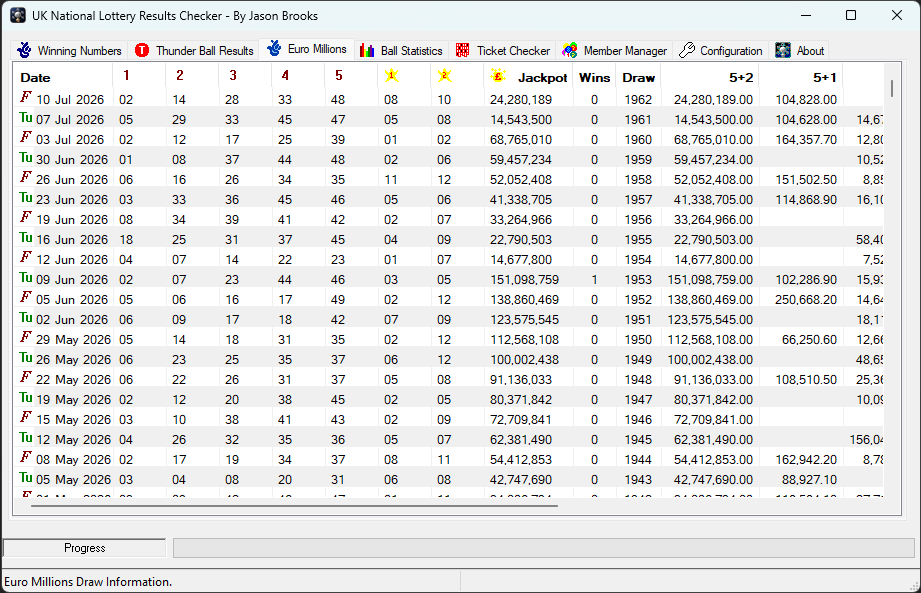Open the Configuration tab

(721, 50)
